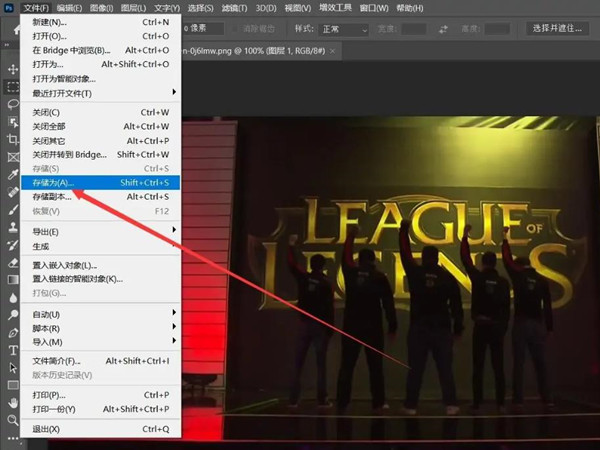Select the Move tool
The width and height of the screenshot is (600, 450).
(13, 68)
